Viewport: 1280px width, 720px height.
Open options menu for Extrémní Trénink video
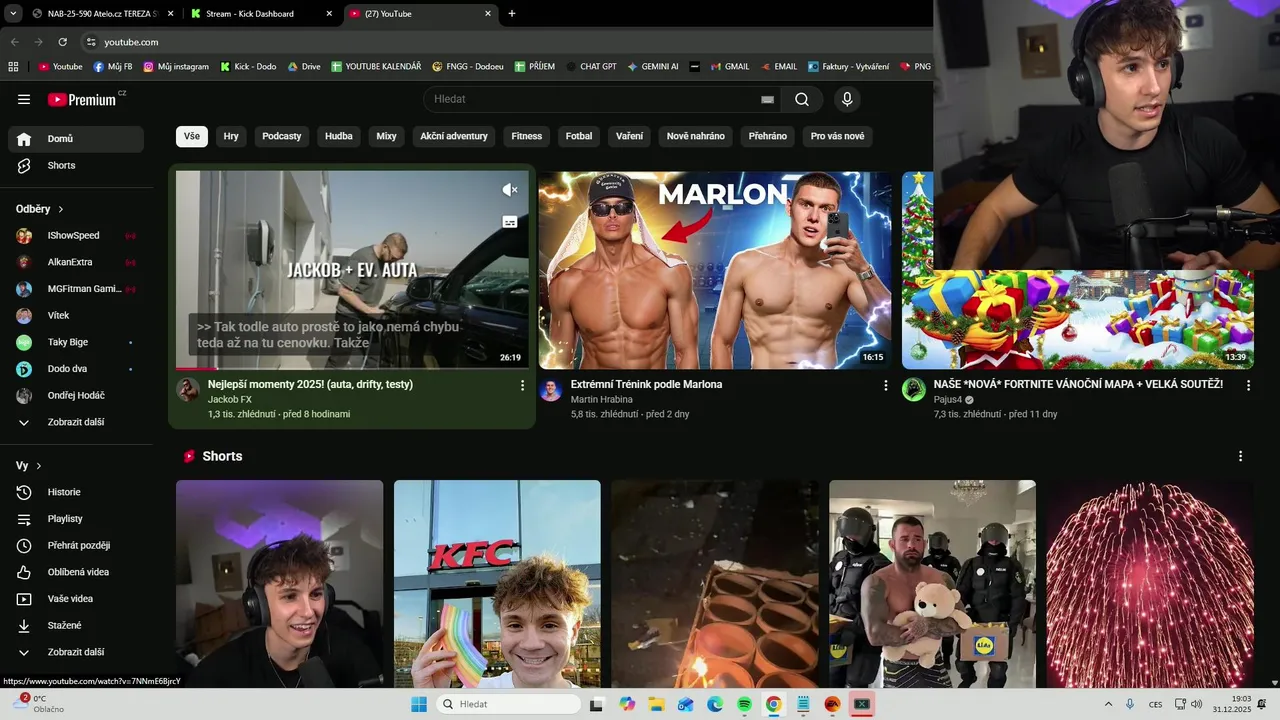(885, 385)
